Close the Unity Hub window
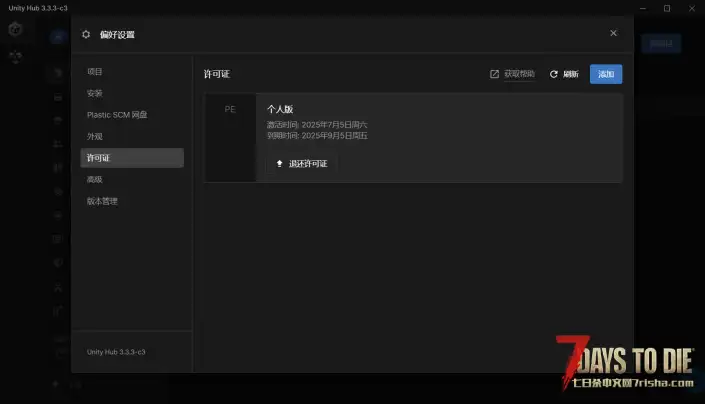 (692, 8)
